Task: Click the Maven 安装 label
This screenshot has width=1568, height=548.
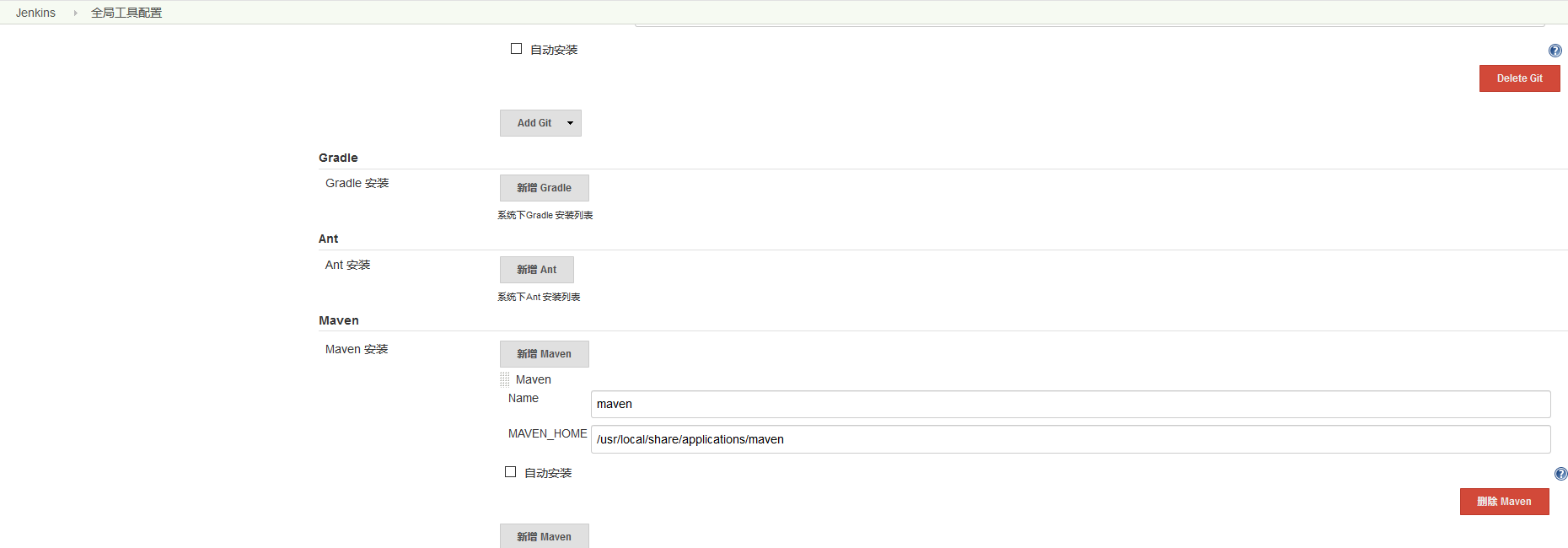Action: [x=357, y=349]
